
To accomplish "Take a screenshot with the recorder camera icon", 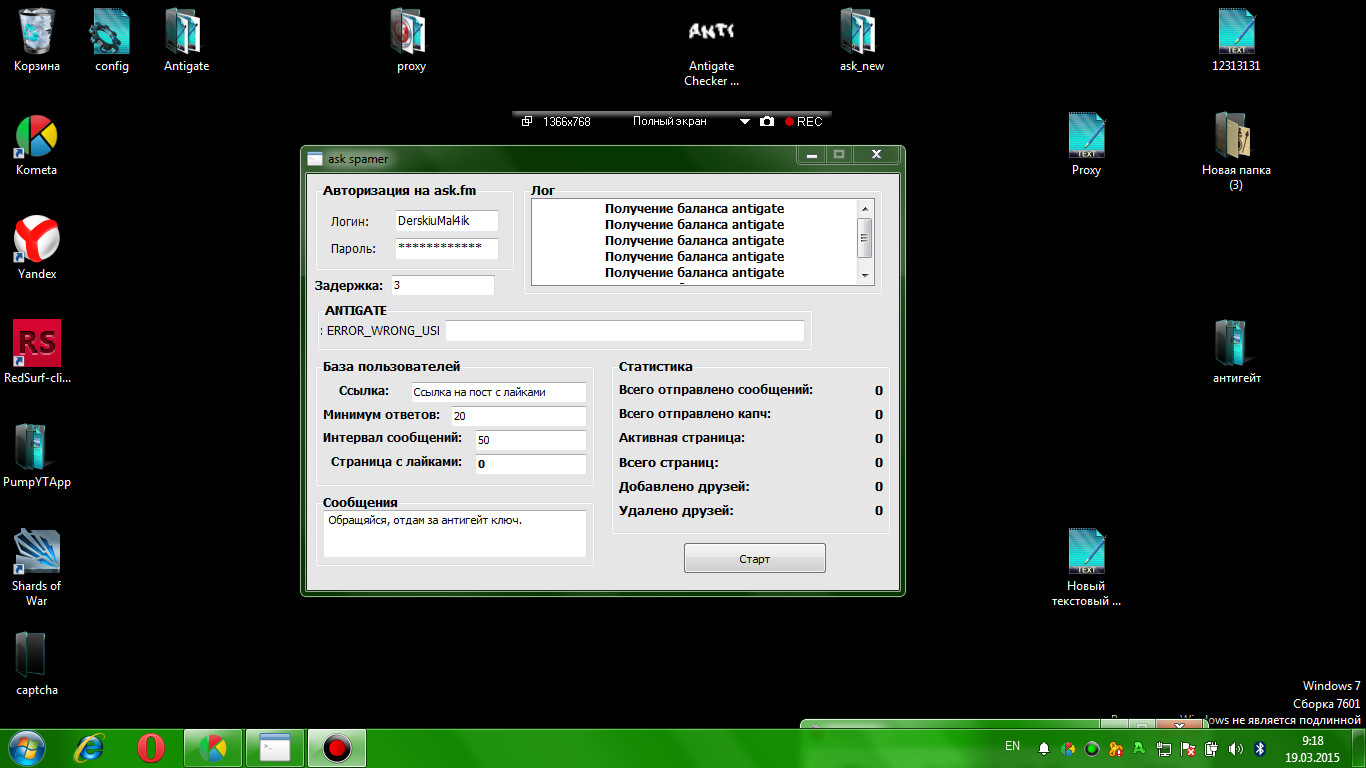I will pos(767,121).
